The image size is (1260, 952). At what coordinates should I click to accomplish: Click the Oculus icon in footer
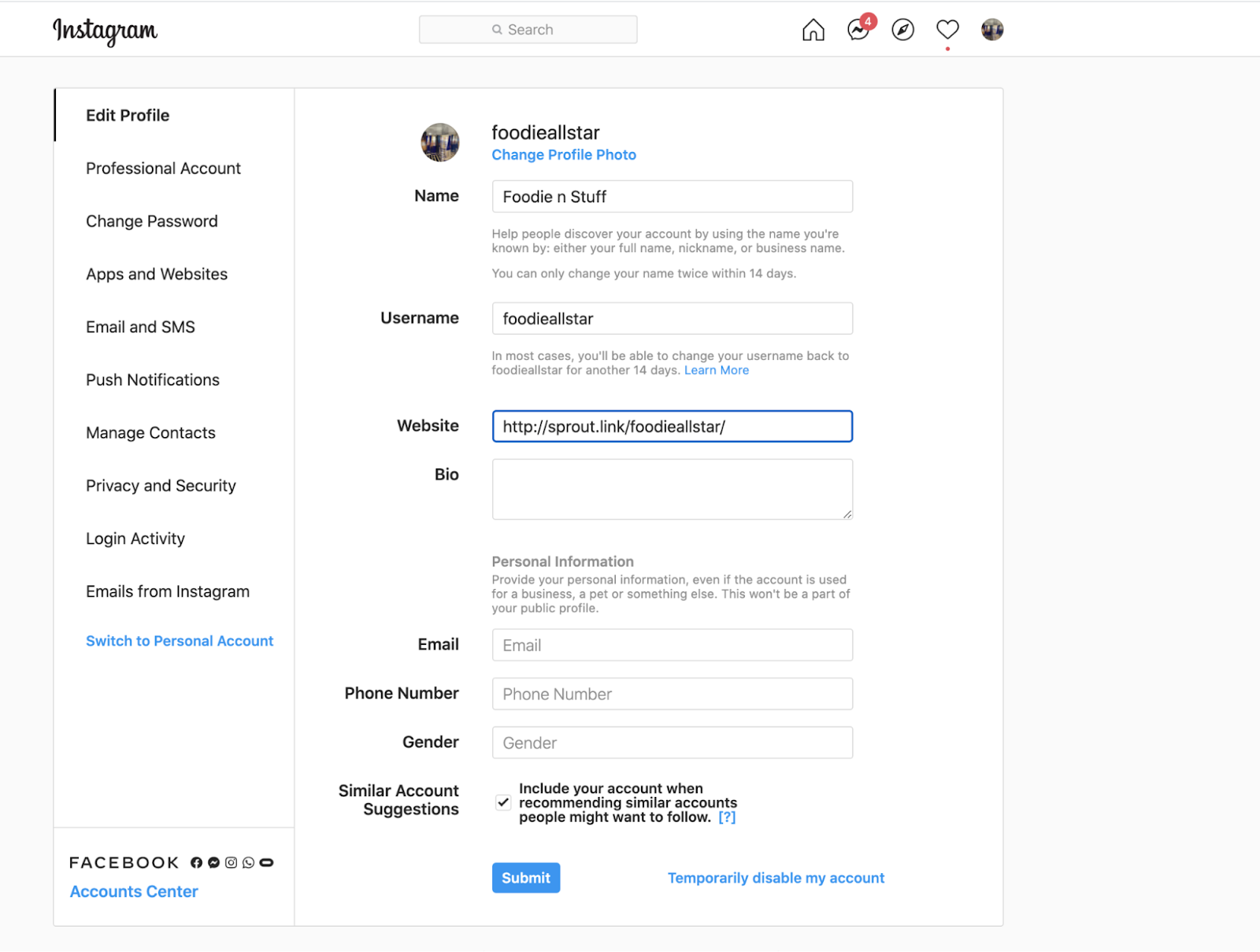[x=266, y=863]
